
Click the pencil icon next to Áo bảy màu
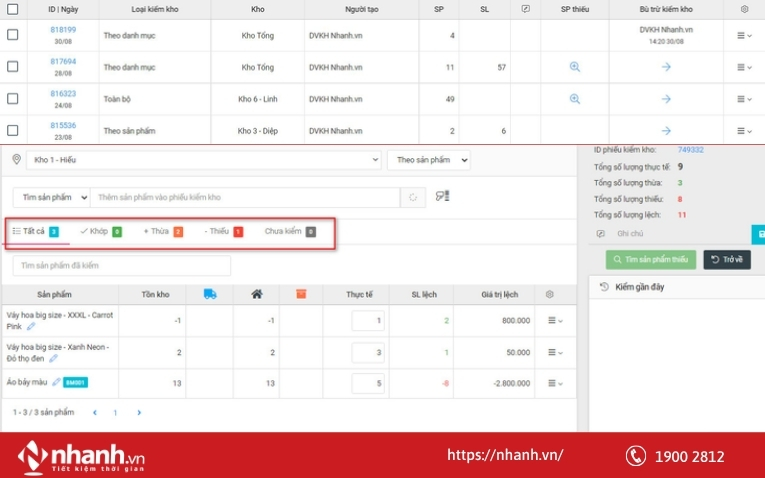(x=56, y=382)
